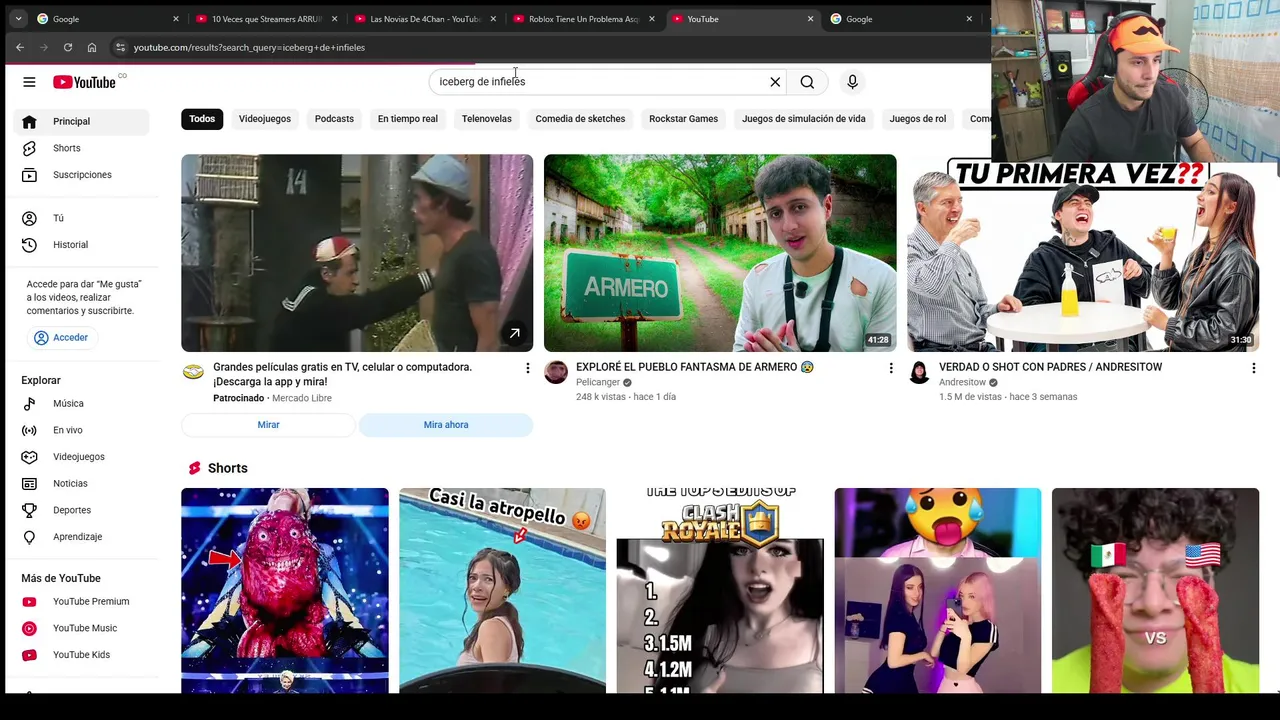This screenshot has height=720, width=1280.
Task: Click the Pelicanger channel avatar
Action: [556, 373]
